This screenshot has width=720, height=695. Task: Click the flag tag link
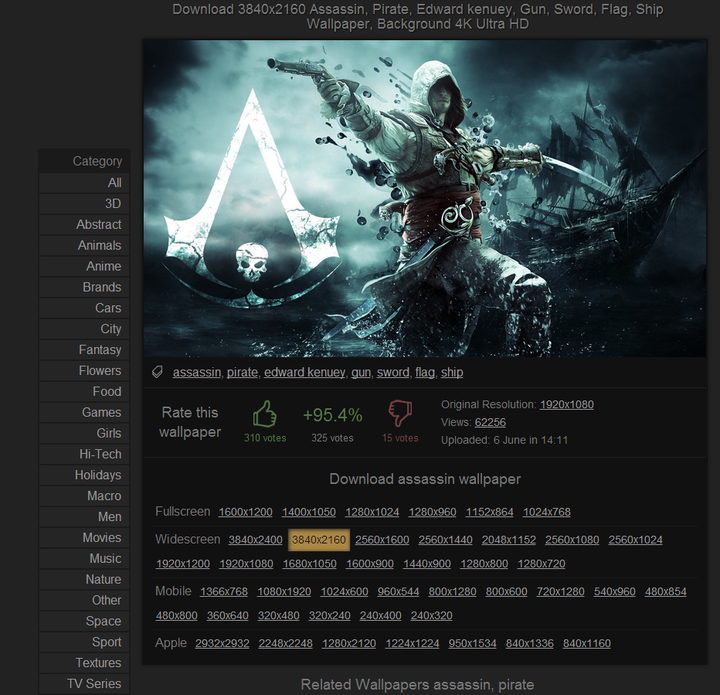pyautogui.click(x=425, y=372)
